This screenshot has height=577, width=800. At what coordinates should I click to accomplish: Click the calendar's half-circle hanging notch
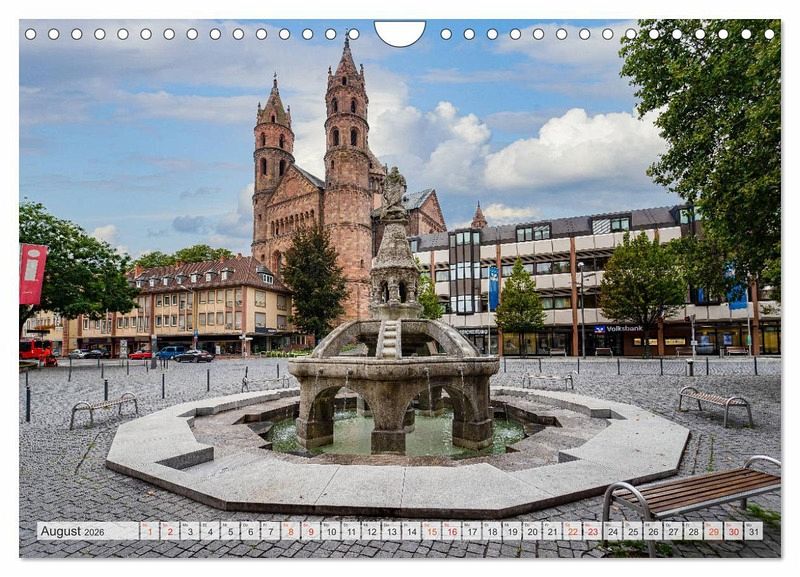(x=400, y=33)
